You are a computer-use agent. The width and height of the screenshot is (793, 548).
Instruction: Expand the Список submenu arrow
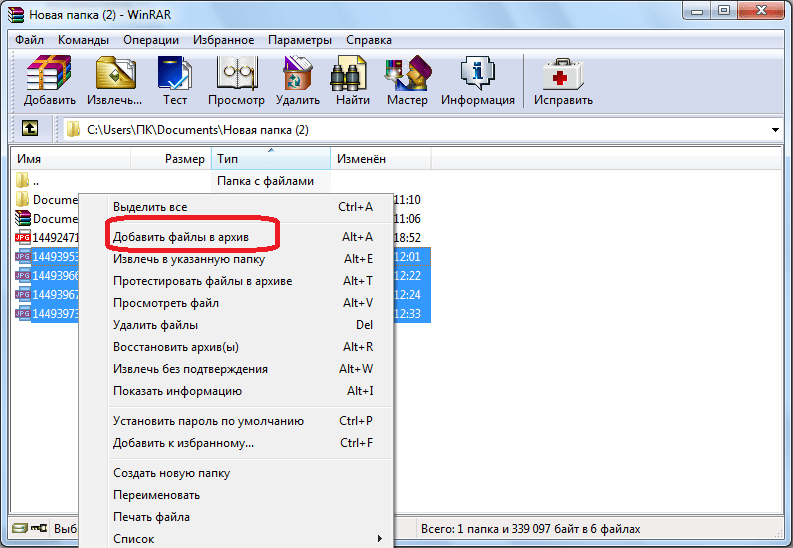tap(380, 538)
